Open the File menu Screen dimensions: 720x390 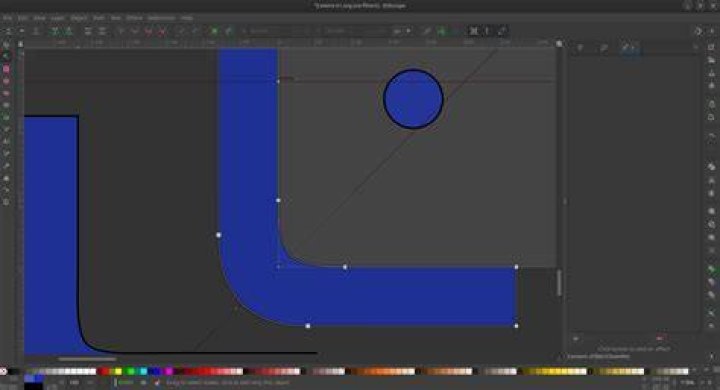tap(7, 17)
